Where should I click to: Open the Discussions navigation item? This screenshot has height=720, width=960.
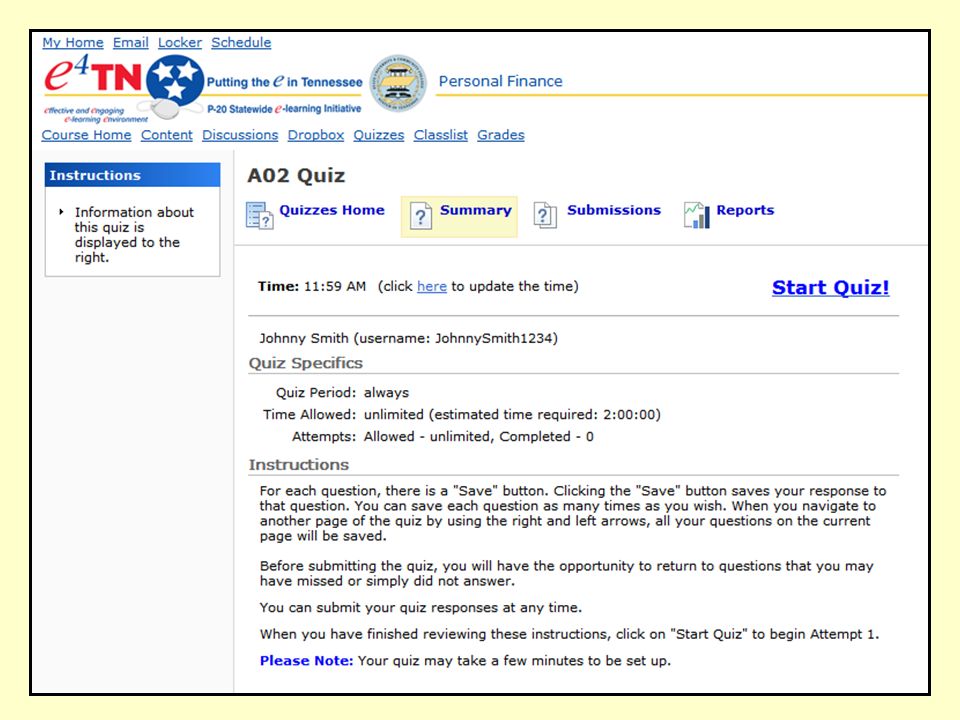(x=240, y=135)
